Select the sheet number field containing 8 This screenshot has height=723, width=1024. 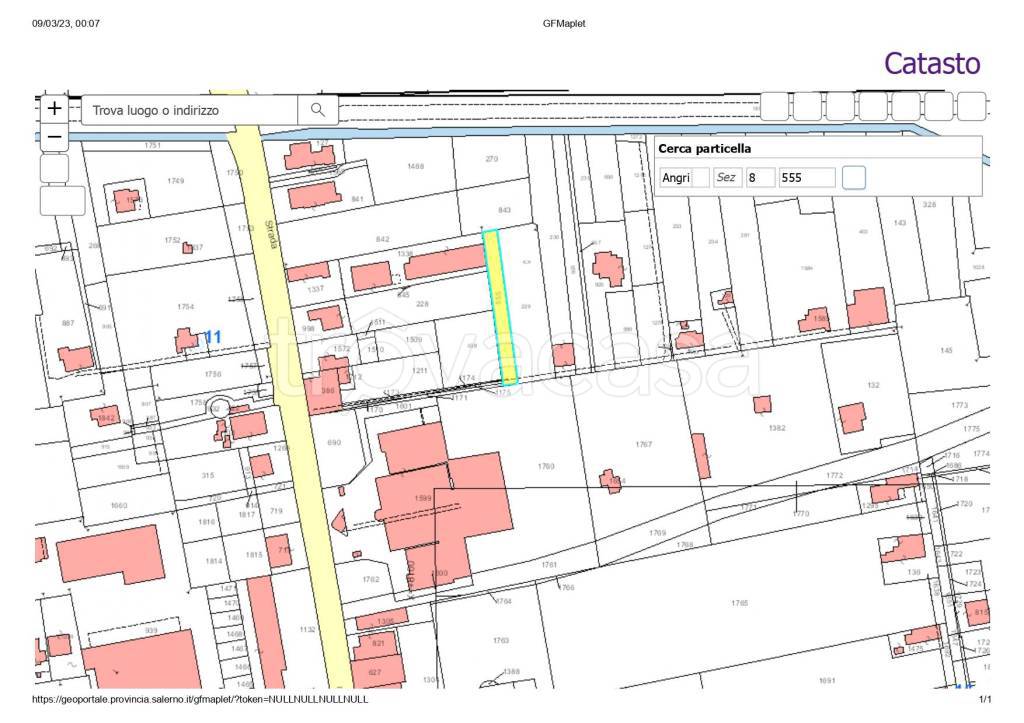pos(760,178)
